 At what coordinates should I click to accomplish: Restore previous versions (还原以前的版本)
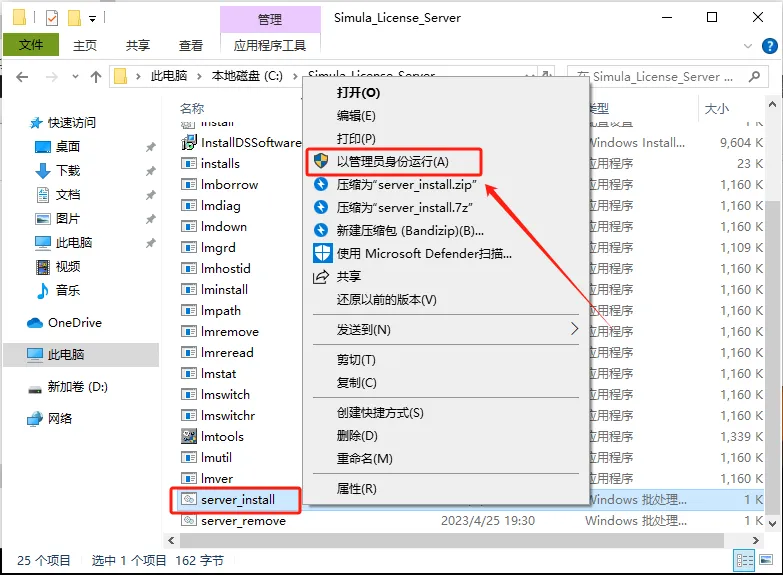pos(387,299)
